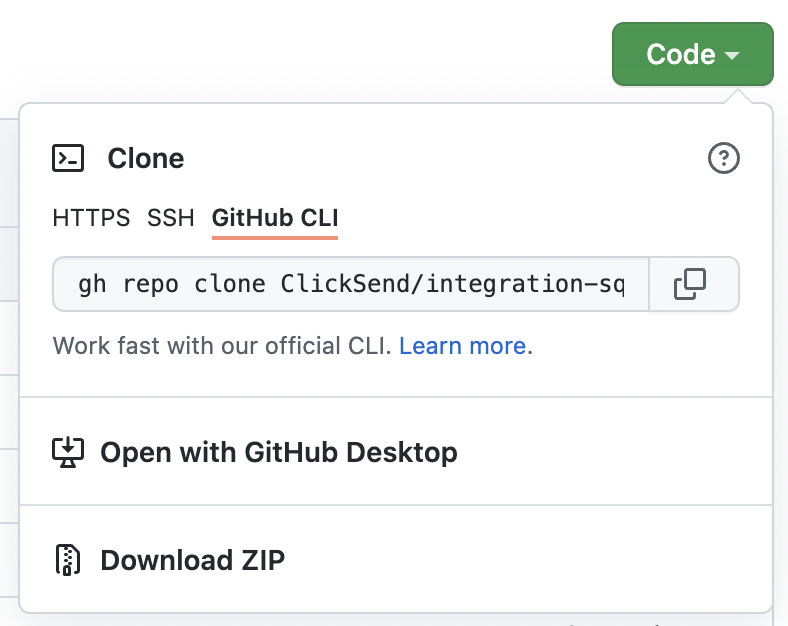Switch to the HTTPS tab

tap(91, 218)
